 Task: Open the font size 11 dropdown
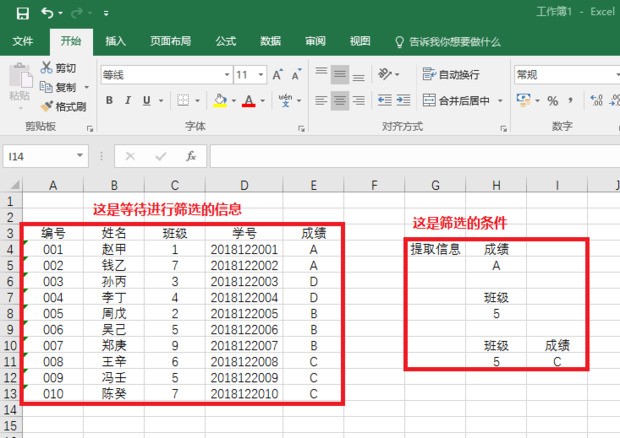pyautogui.click(x=261, y=74)
